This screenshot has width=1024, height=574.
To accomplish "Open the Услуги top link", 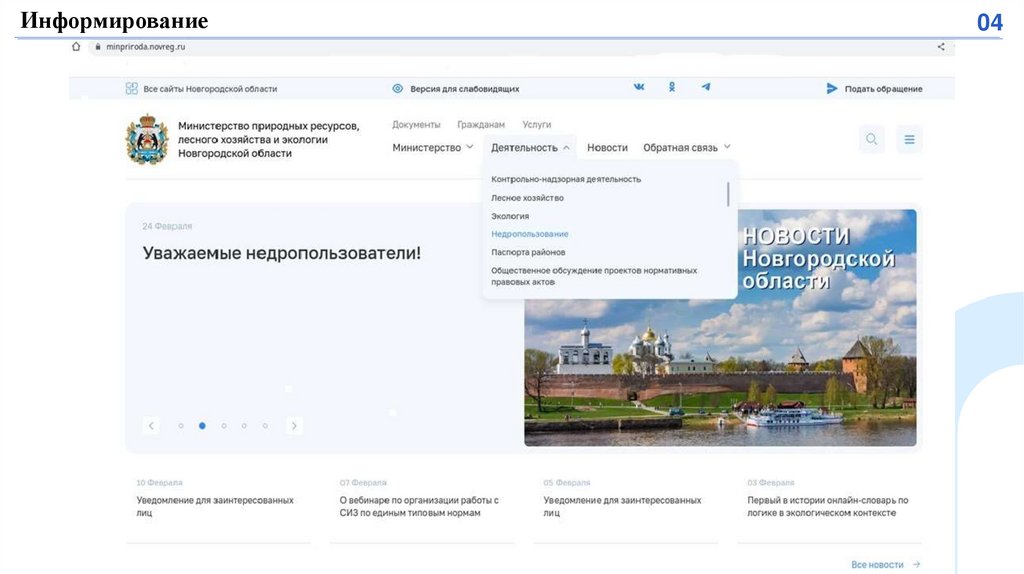I will (x=536, y=124).
